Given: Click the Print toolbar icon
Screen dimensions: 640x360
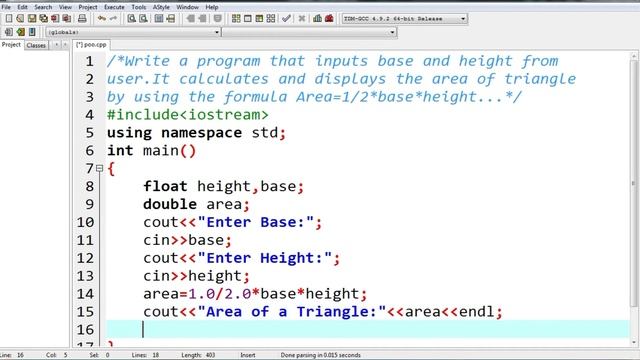Looking at the screenshot, I should click(82, 18).
